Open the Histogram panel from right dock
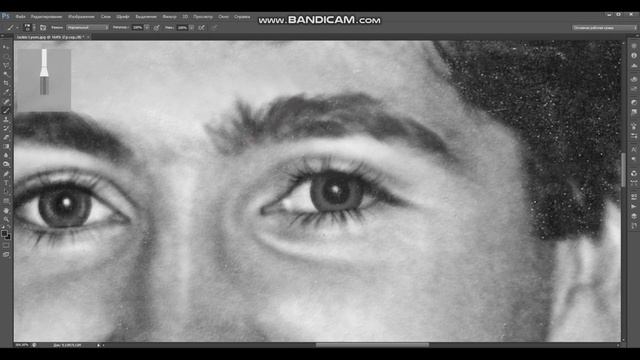The width and height of the screenshot is (640, 360). 634,66
